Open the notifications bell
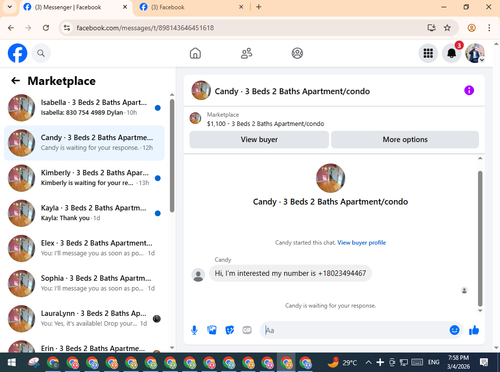The width and height of the screenshot is (500, 372). [x=452, y=53]
